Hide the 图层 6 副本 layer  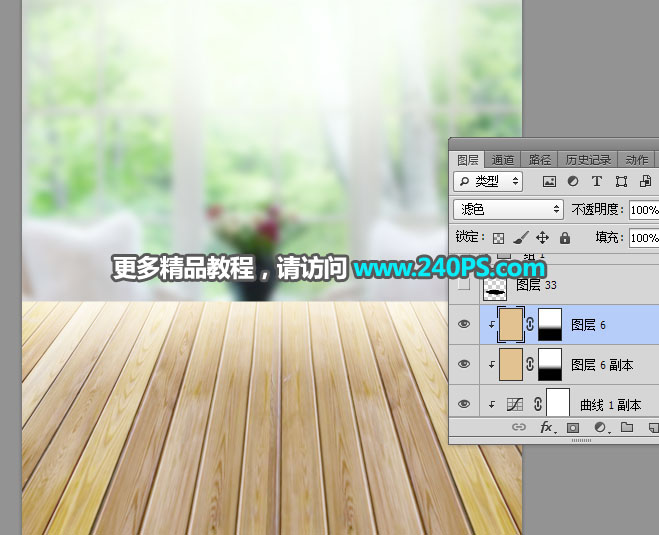(463, 365)
